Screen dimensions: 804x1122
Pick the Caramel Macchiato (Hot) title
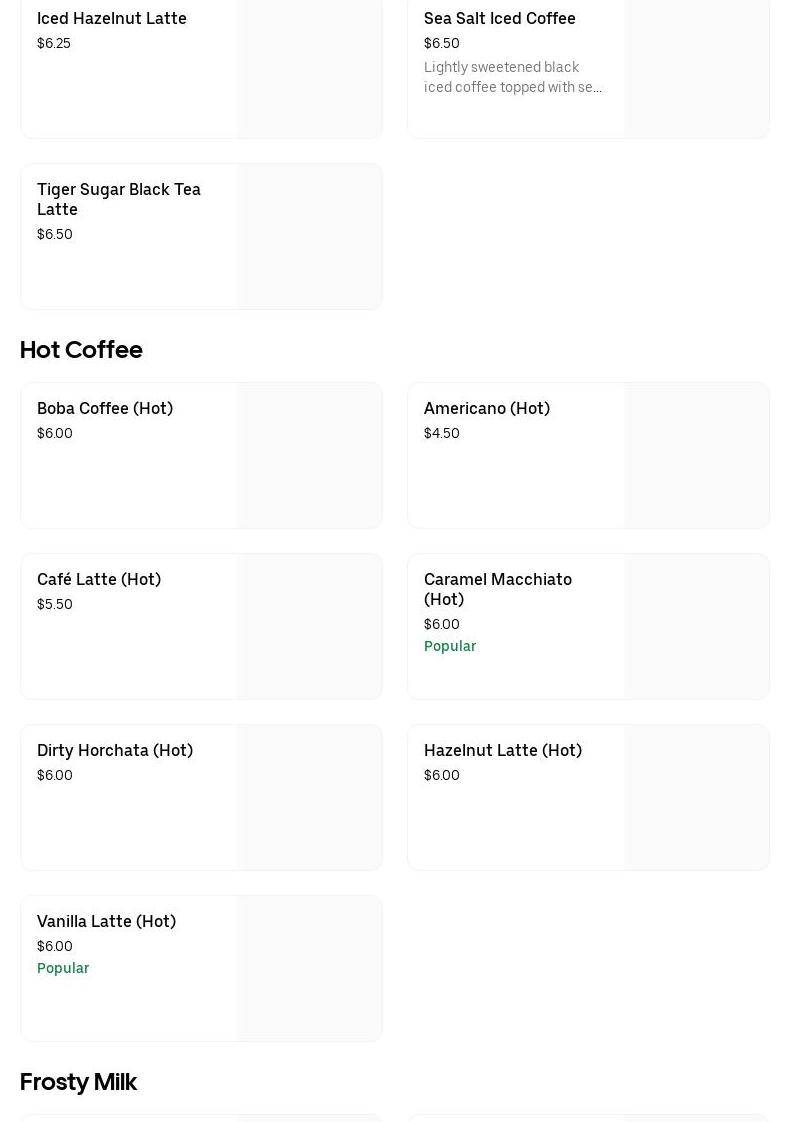497,589
